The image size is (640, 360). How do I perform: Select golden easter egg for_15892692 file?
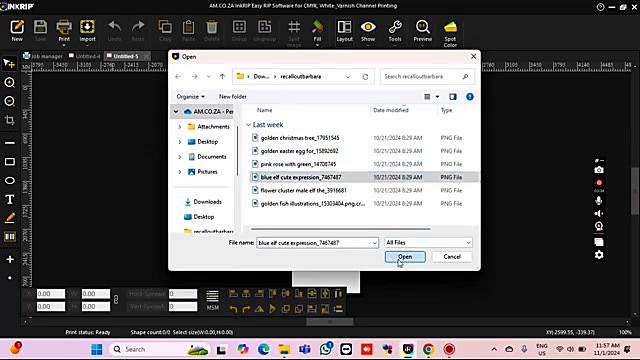pyautogui.click(x=299, y=151)
